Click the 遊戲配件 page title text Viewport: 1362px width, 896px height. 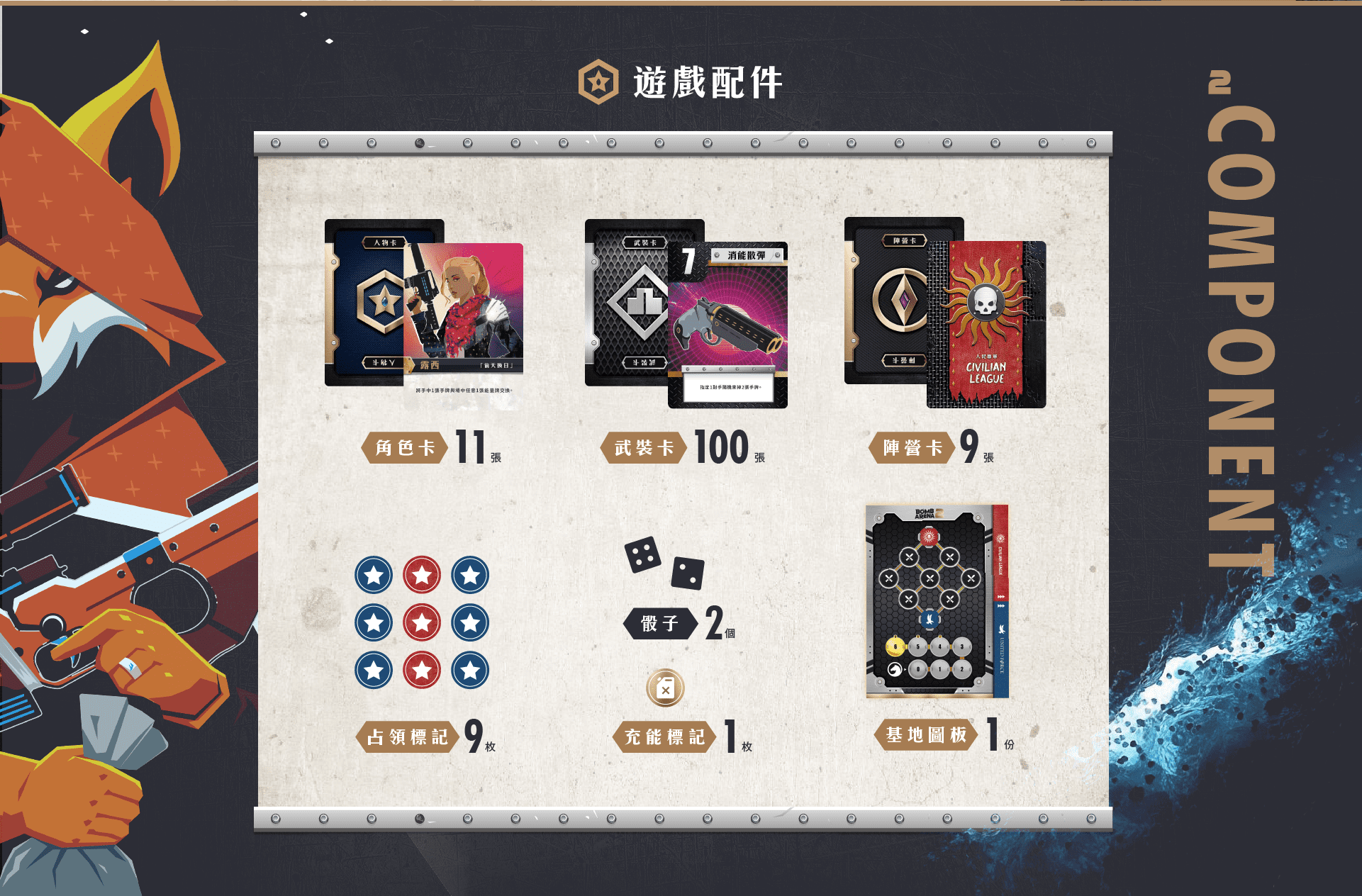pyautogui.click(x=708, y=83)
